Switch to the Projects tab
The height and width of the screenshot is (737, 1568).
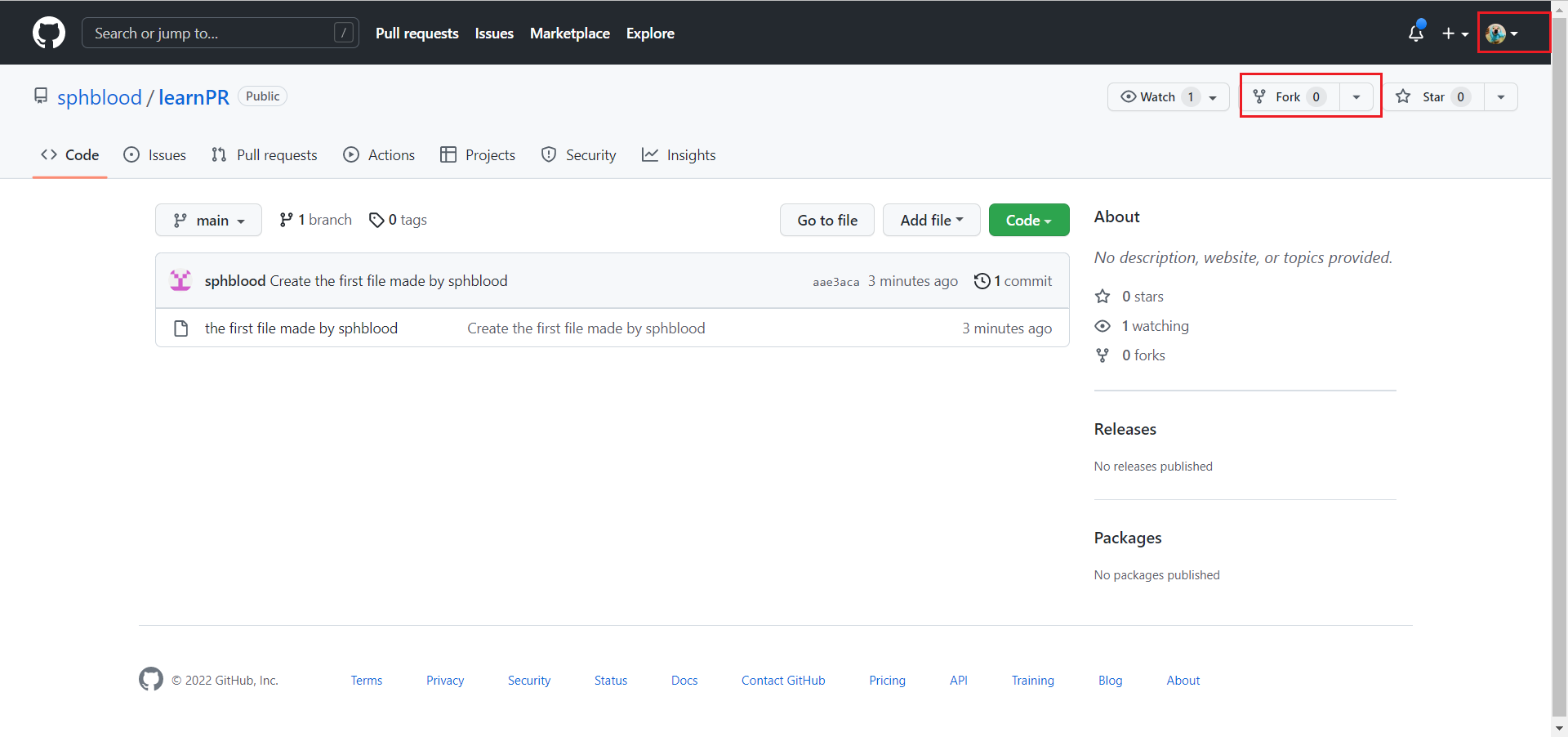point(478,155)
